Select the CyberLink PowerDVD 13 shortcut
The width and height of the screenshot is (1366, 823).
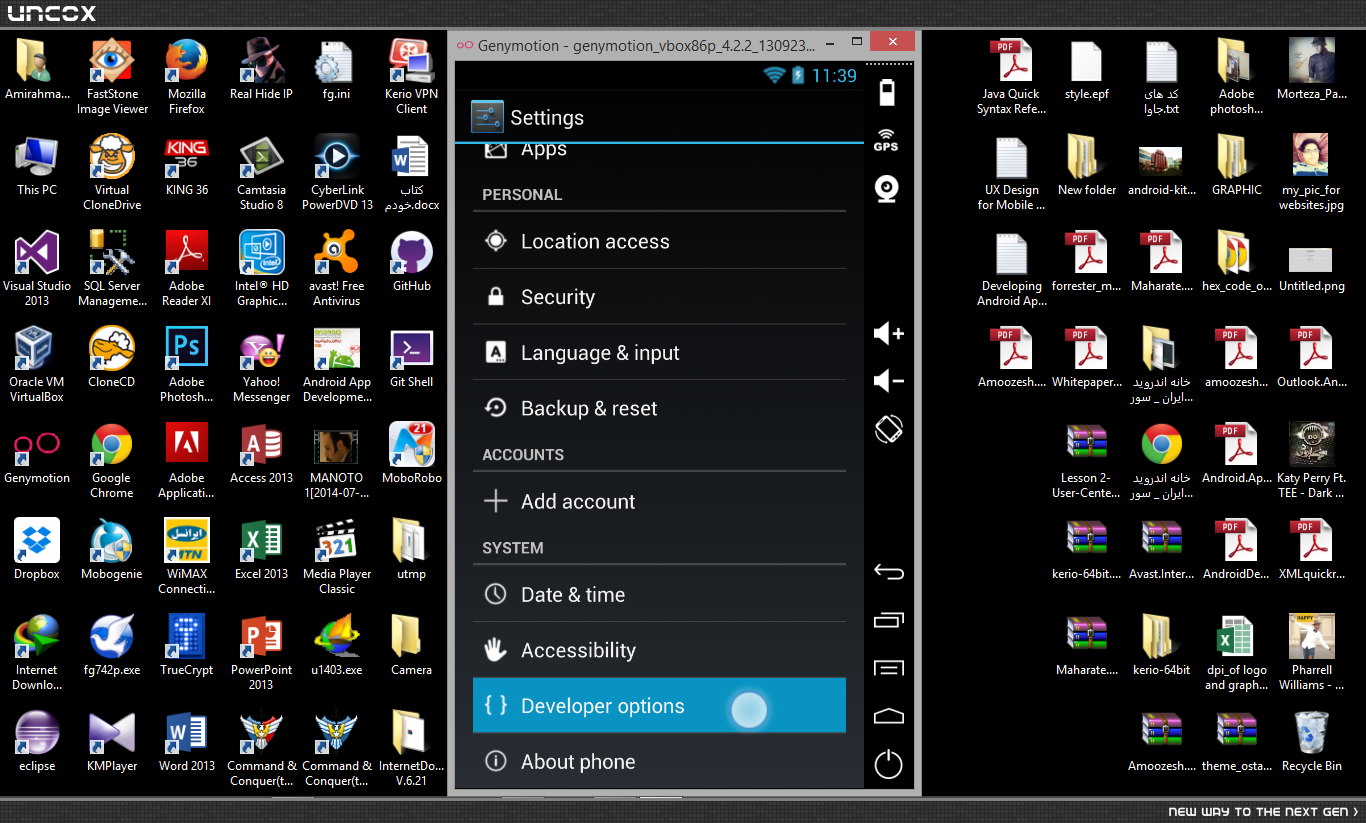click(x=337, y=173)
